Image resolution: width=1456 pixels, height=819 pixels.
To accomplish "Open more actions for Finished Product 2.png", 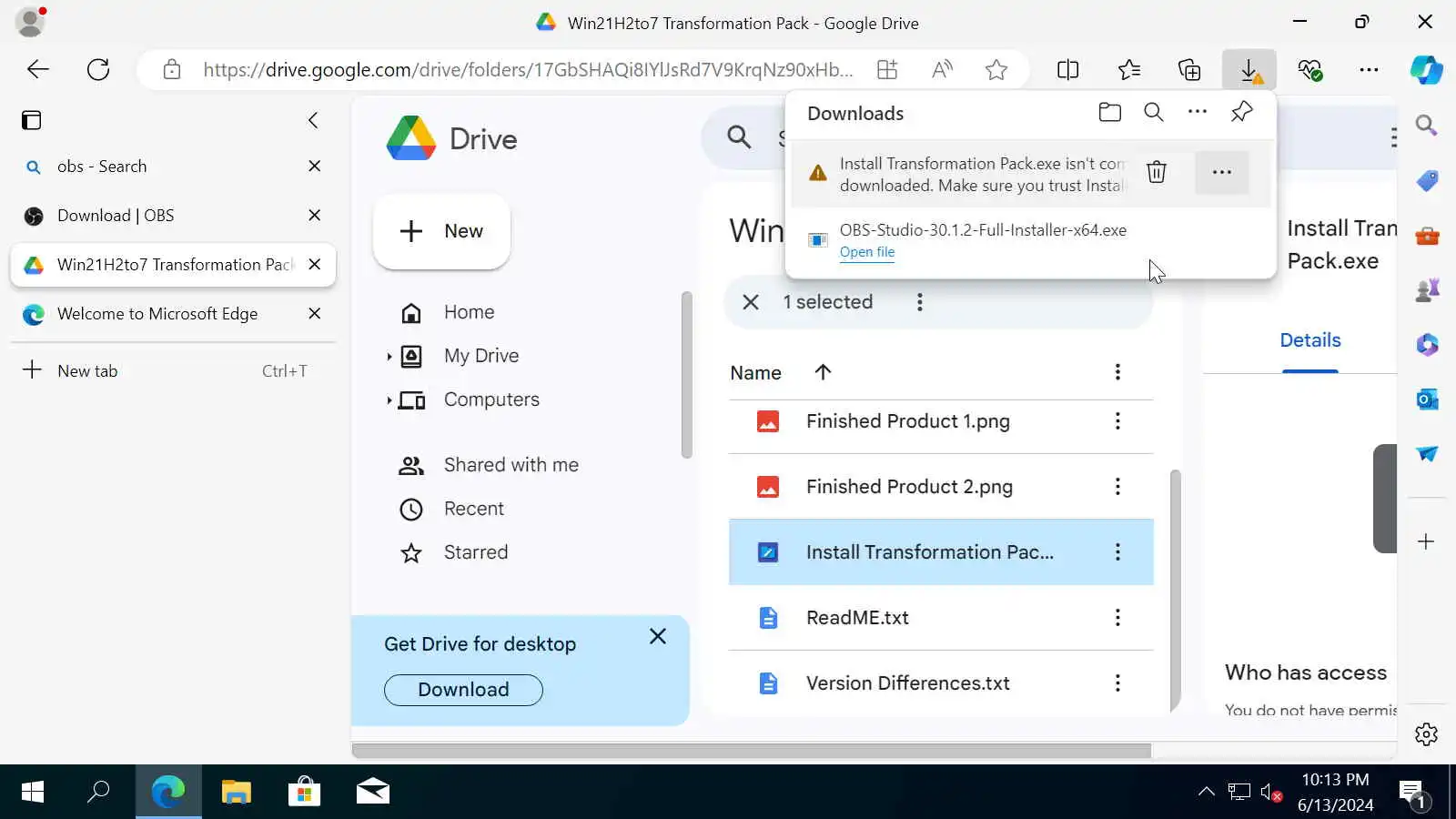I will [x=1117, y=487].
